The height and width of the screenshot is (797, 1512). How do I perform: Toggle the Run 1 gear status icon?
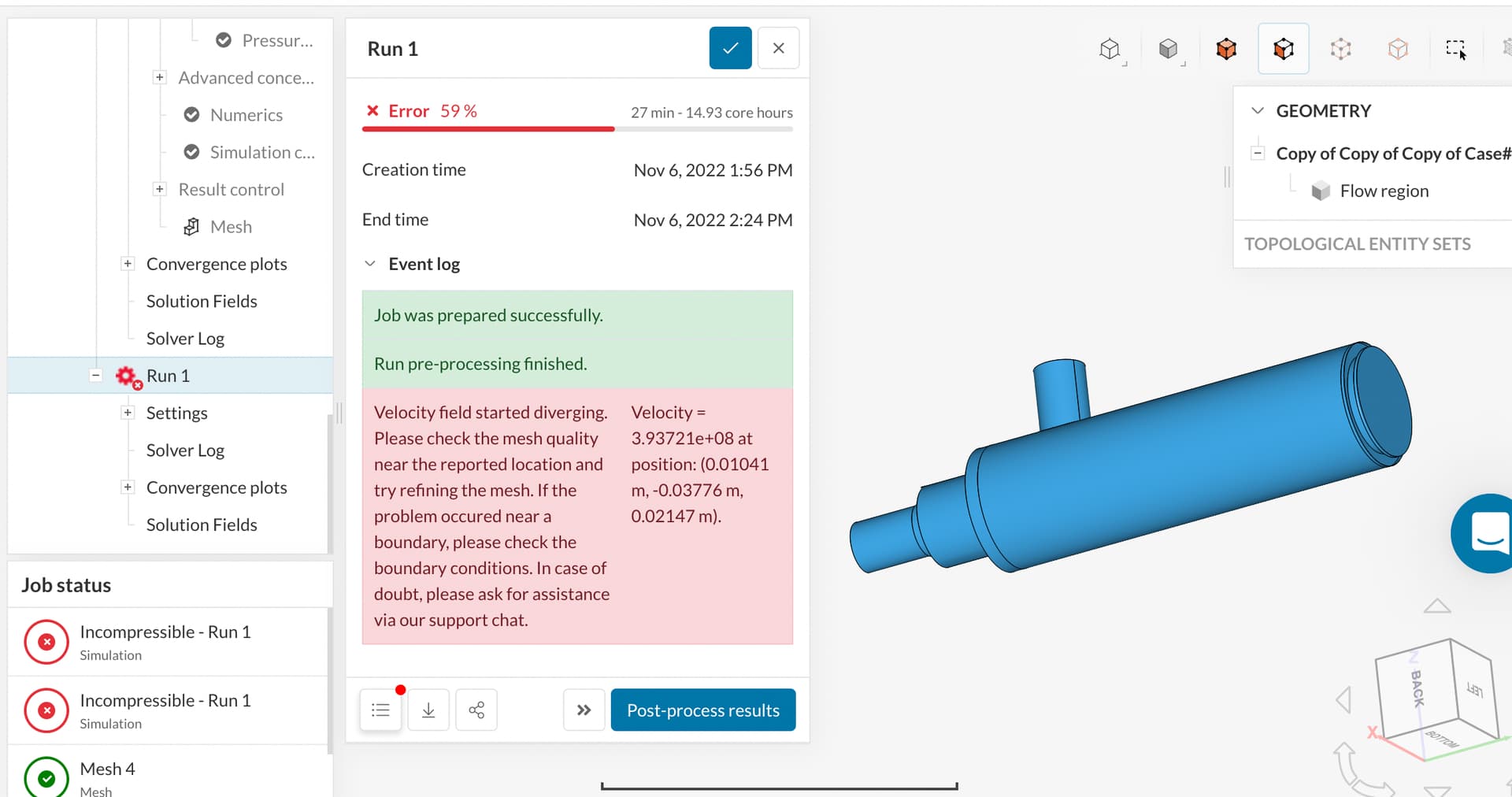coord(128,376)
